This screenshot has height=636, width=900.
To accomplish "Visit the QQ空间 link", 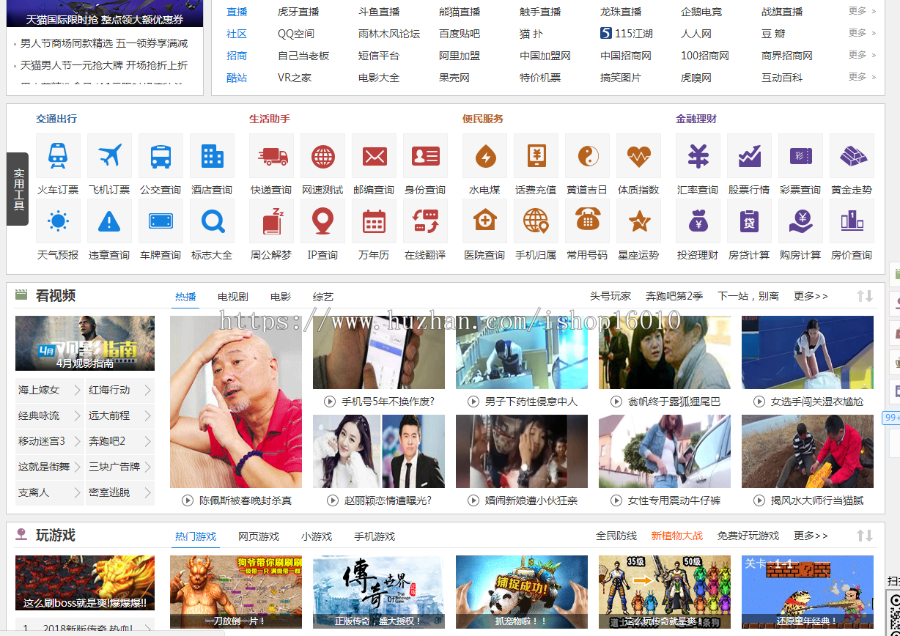I will [x=296, y=33].
